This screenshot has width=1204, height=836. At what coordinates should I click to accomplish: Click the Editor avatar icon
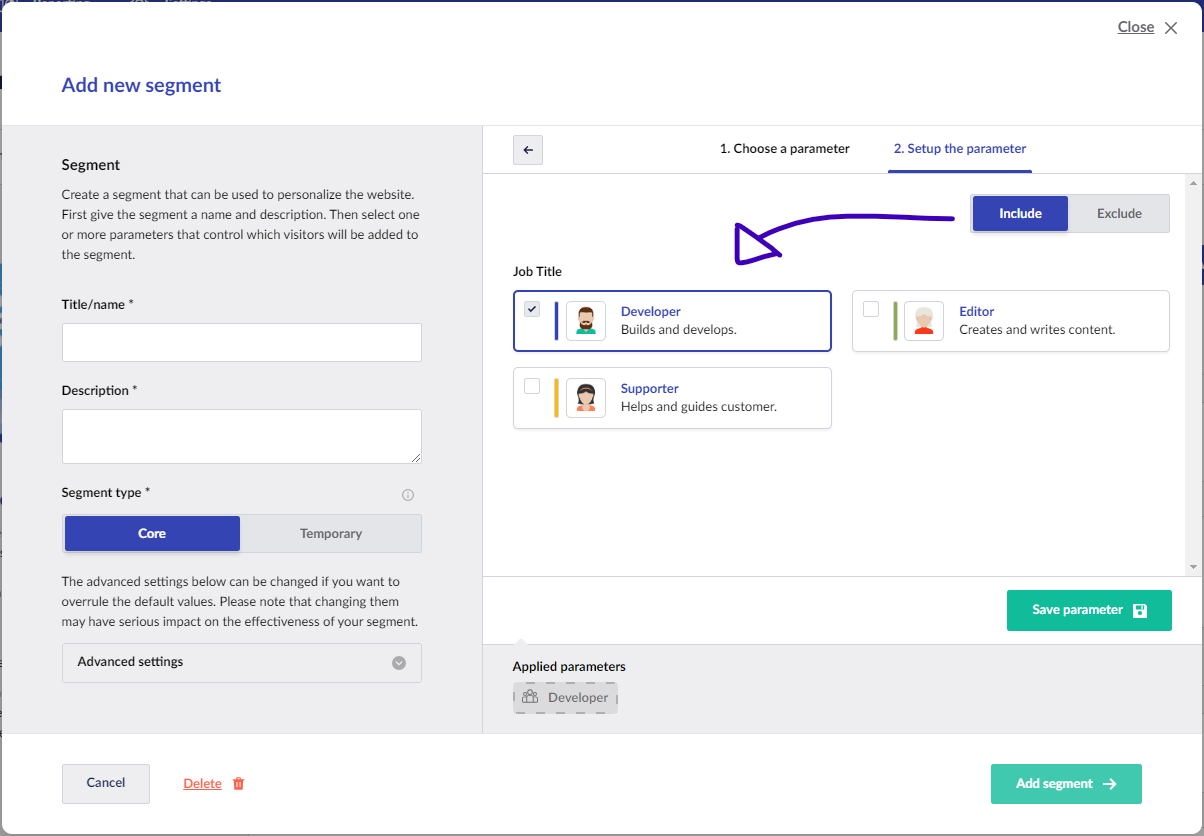click(924, 321)
